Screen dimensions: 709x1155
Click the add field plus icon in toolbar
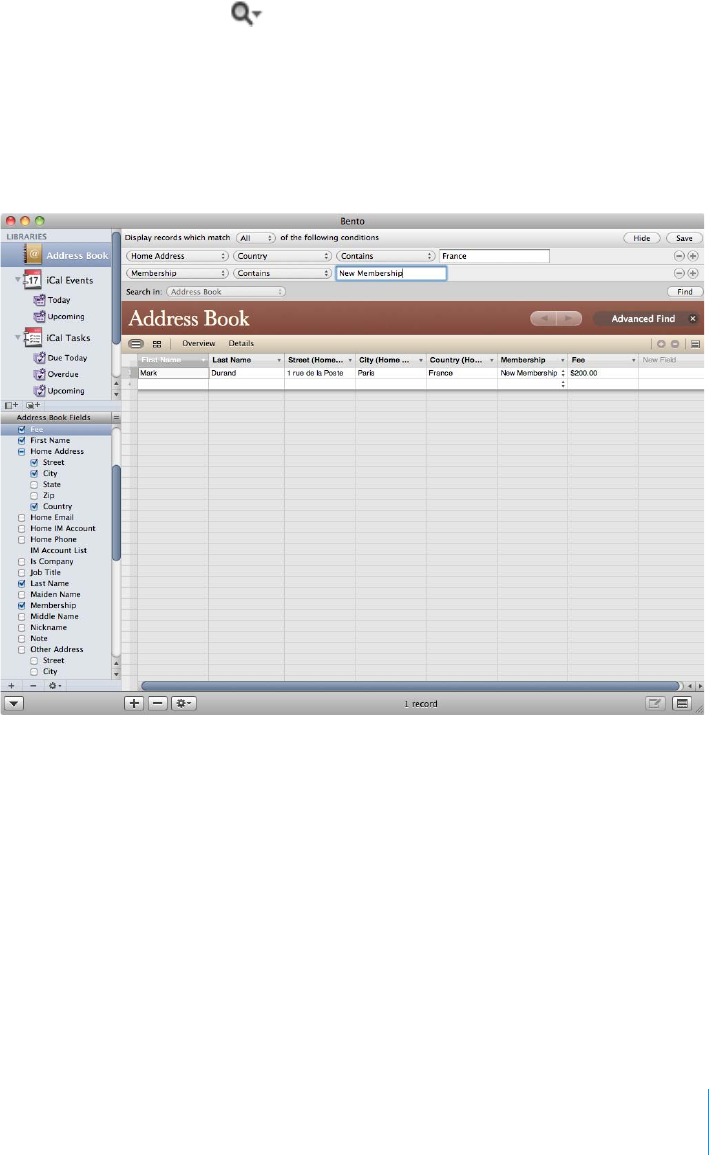pos(661,344)
